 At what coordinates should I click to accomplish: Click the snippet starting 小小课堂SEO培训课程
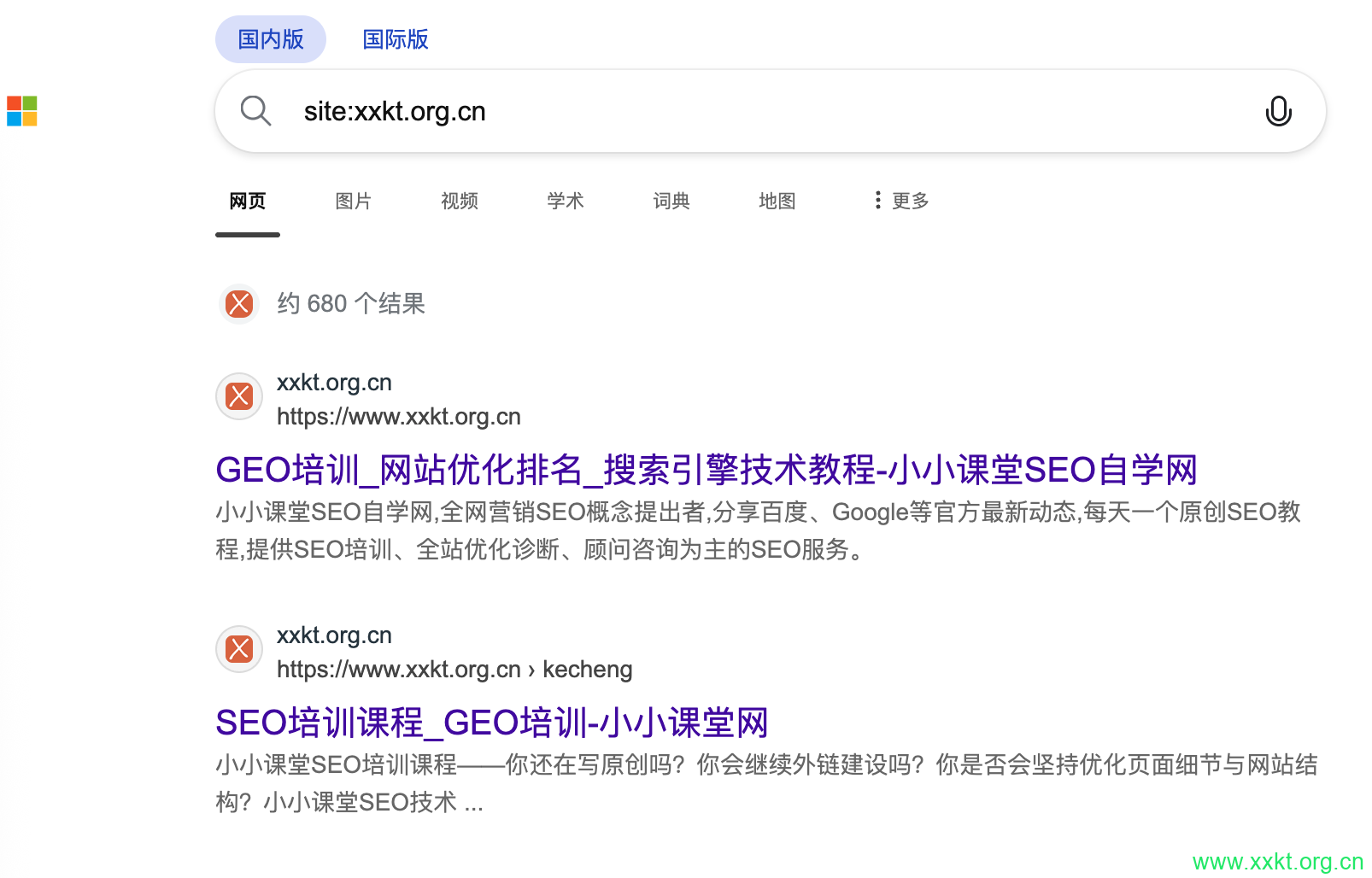[x=767, y=783]
